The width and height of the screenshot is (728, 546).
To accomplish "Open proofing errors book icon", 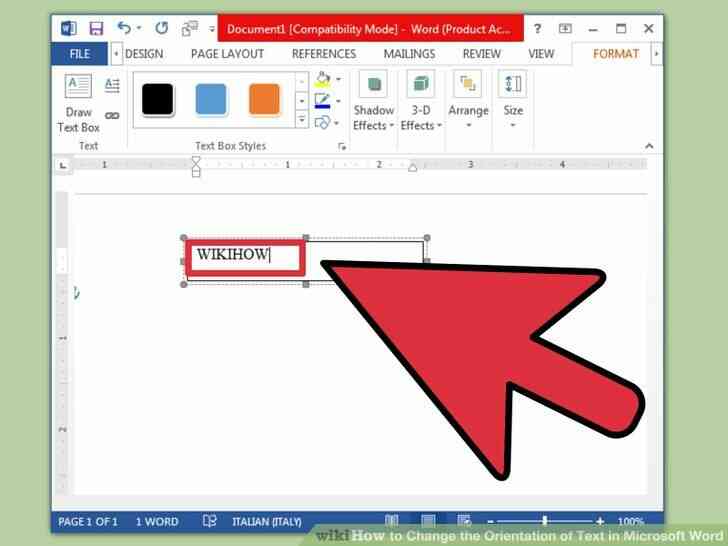I will click(x=209, y=521).
